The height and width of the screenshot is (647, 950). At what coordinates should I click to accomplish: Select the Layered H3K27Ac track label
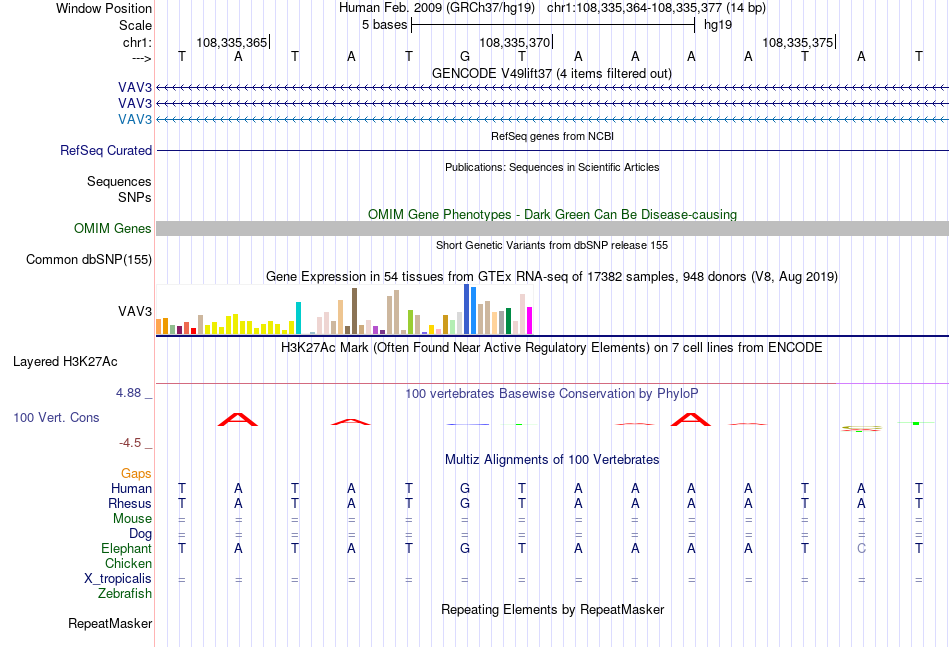[x=65, y=362]
